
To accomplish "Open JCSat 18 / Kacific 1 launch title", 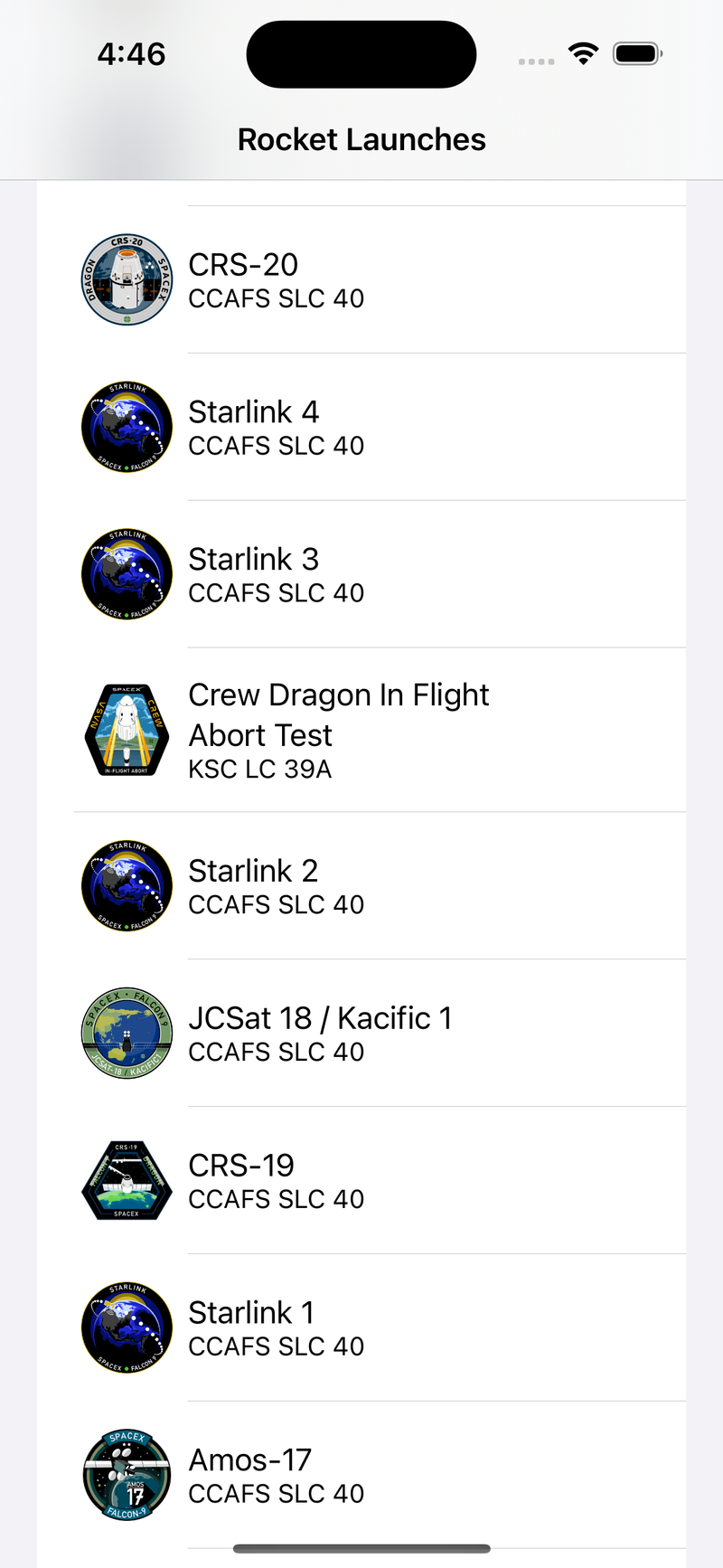I will click(x=320, y=1018).
